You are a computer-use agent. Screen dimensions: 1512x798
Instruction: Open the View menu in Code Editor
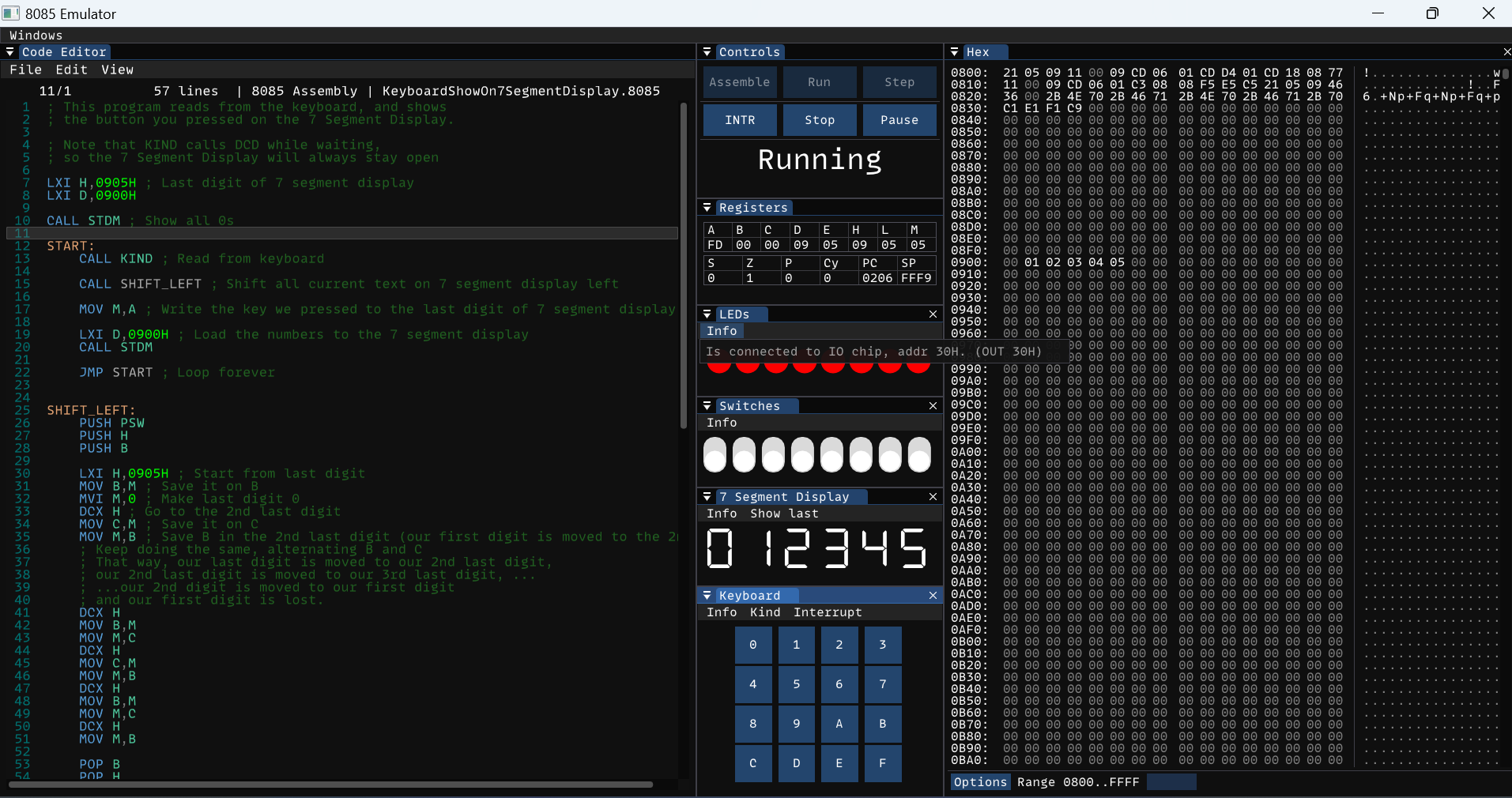pyautogui.click(x=117, y=70)
